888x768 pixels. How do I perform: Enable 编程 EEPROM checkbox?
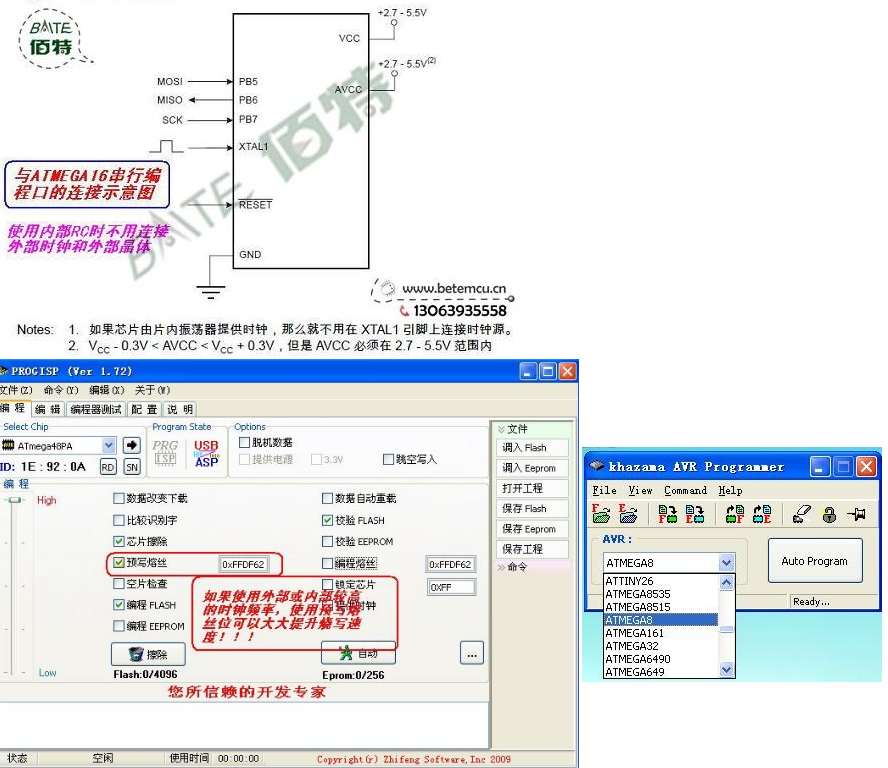pyautogui.click(x=118, y=626)
